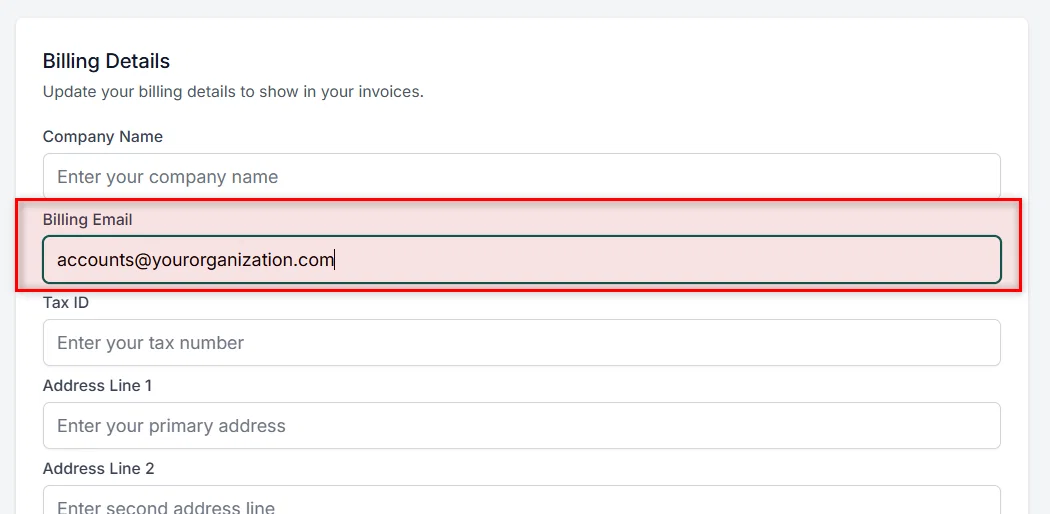Click the "accounts" part of the email address

point(95,260)
